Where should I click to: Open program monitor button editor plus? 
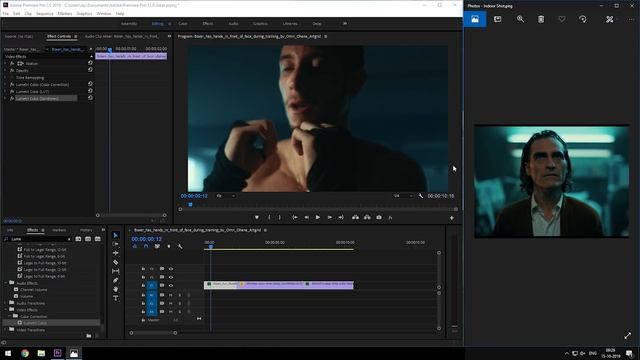coord(452,218)
